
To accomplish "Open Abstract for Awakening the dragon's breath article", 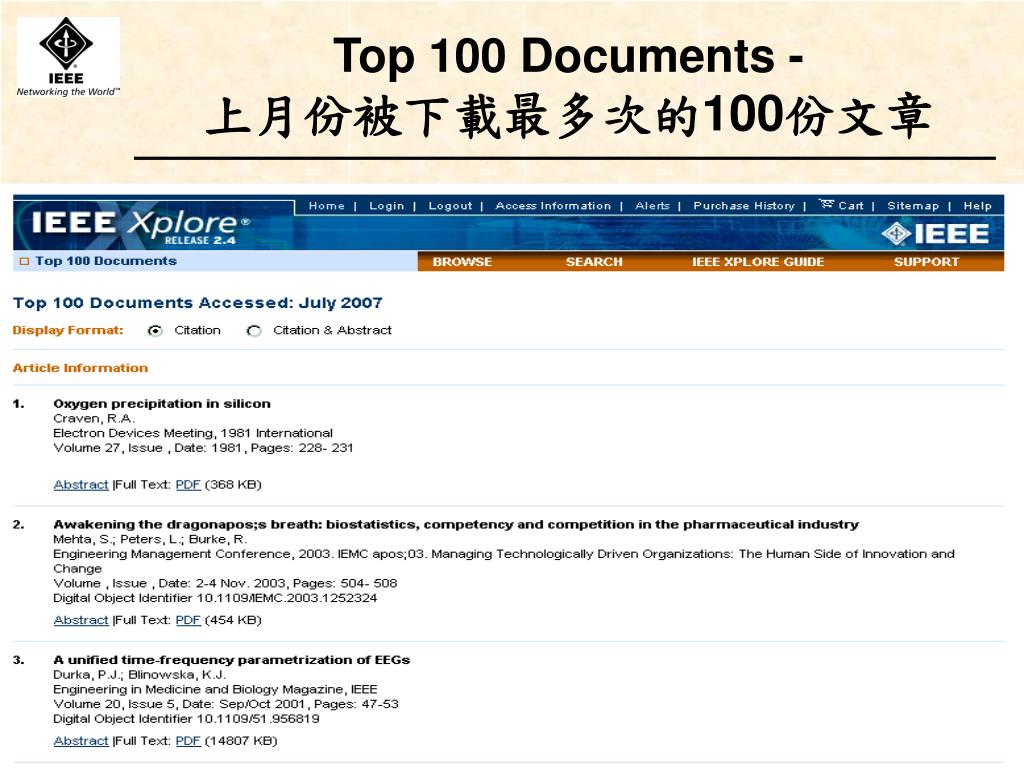I will (x=81, y=620).
